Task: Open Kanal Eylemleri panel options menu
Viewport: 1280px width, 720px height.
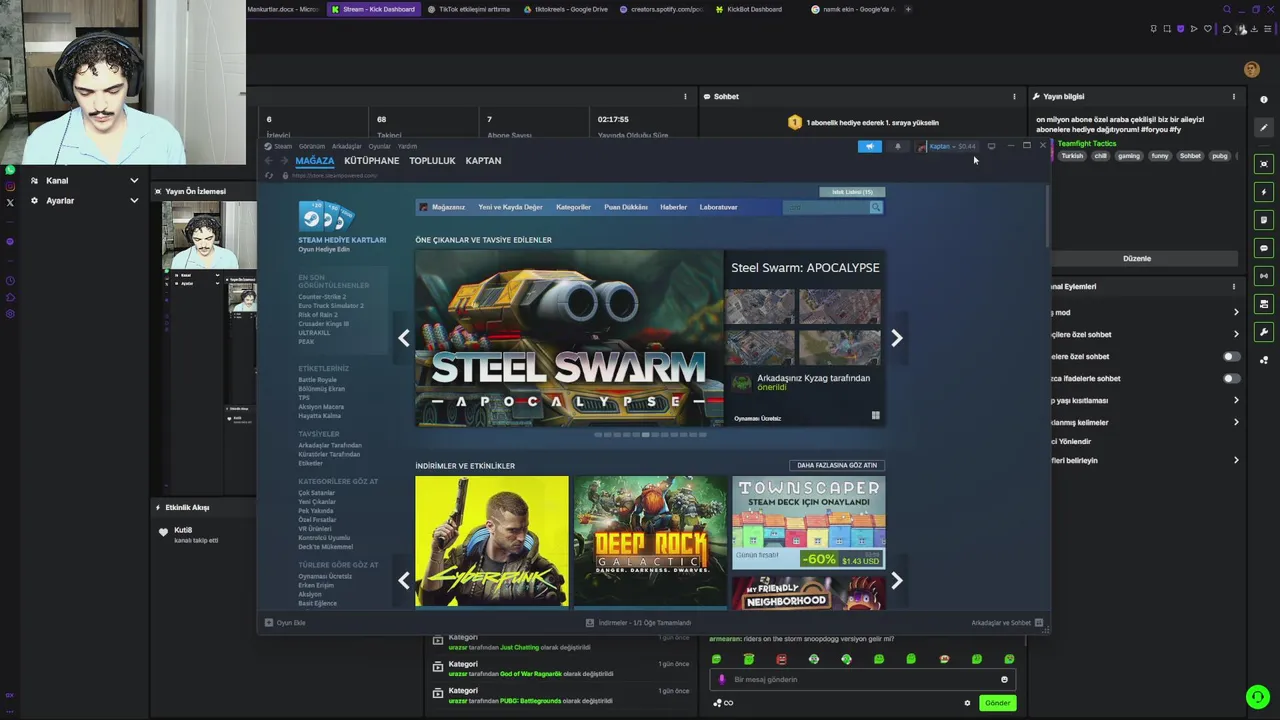Action: pyautogui.click(x=1233, y=287)
